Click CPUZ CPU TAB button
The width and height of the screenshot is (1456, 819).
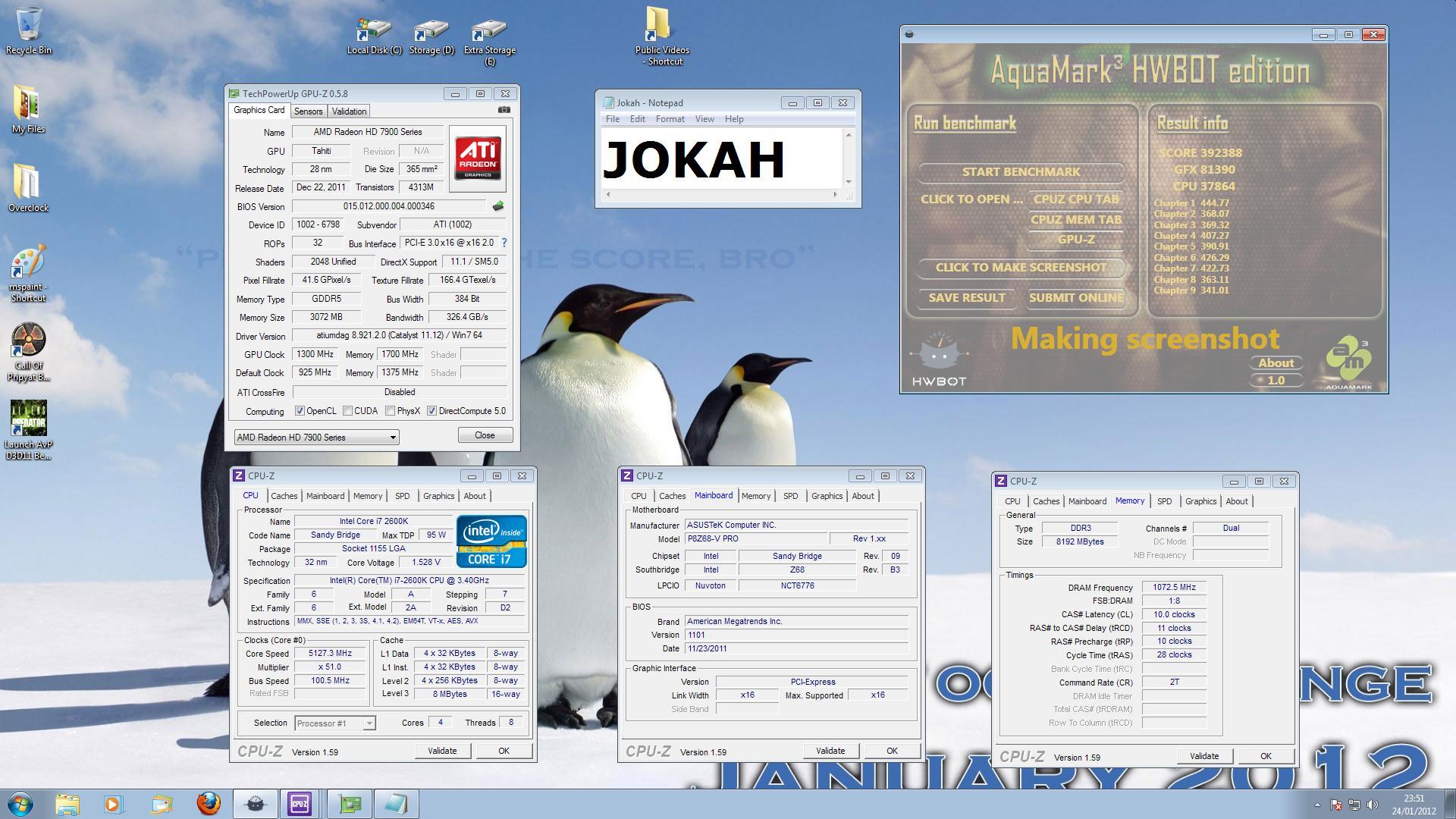pyautogui.click(x=1076, y=199)
